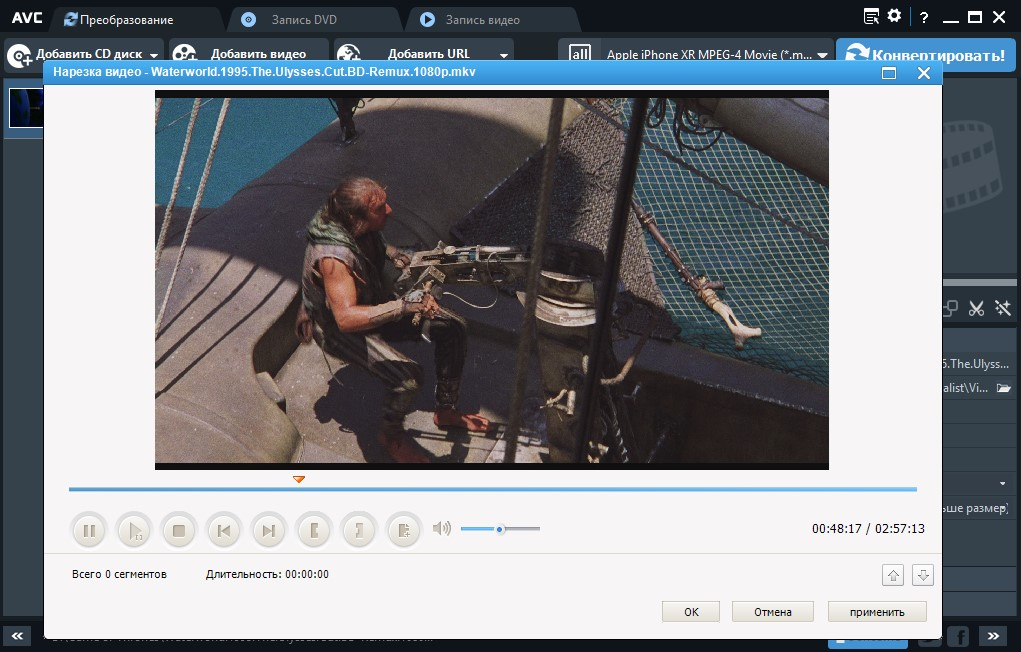
Task: Expand the Добавить CD диск dropdown arrow
Action: pos(154,55)
